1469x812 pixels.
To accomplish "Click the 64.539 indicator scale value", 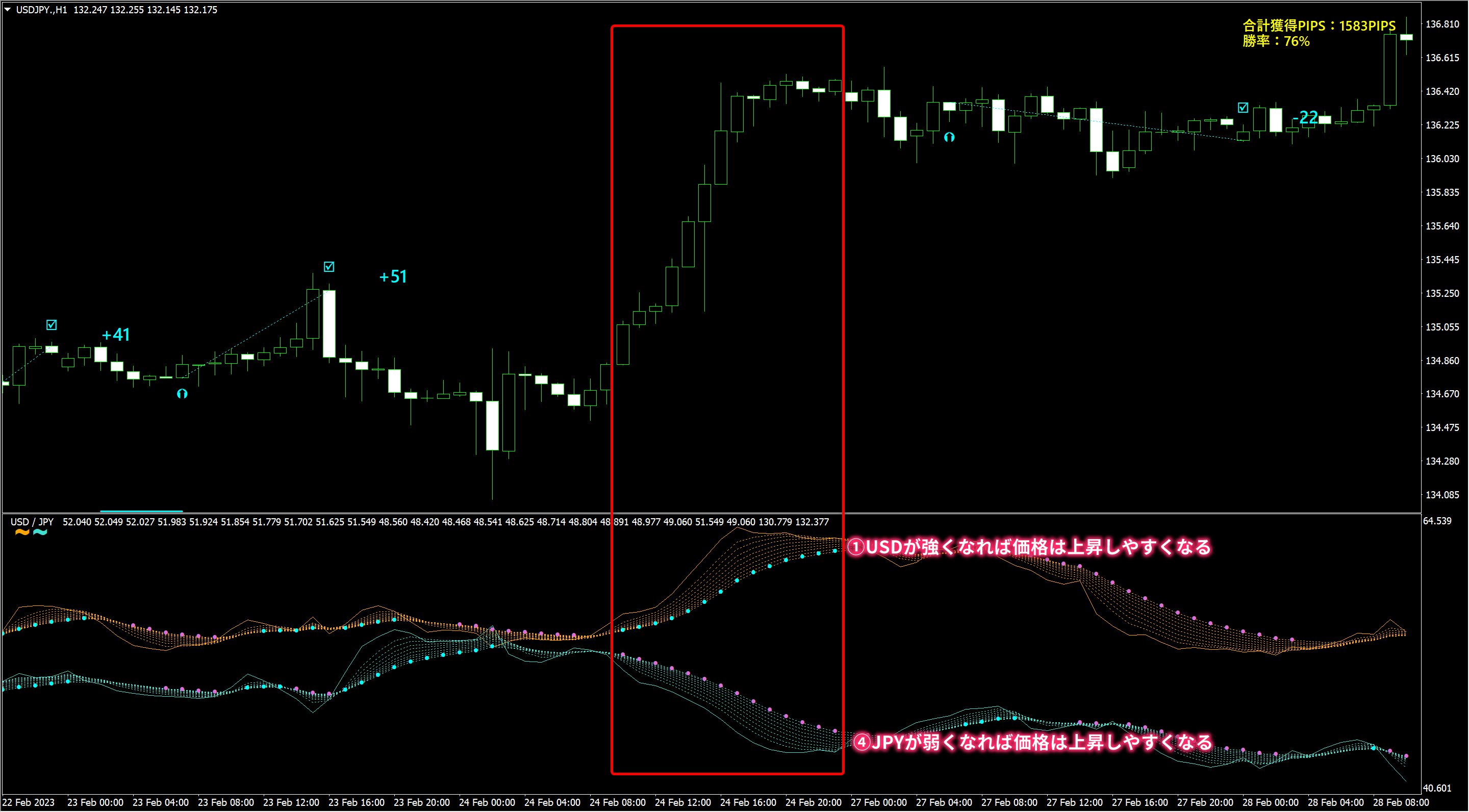I will pyautogui.click(x=1437, y=521).
